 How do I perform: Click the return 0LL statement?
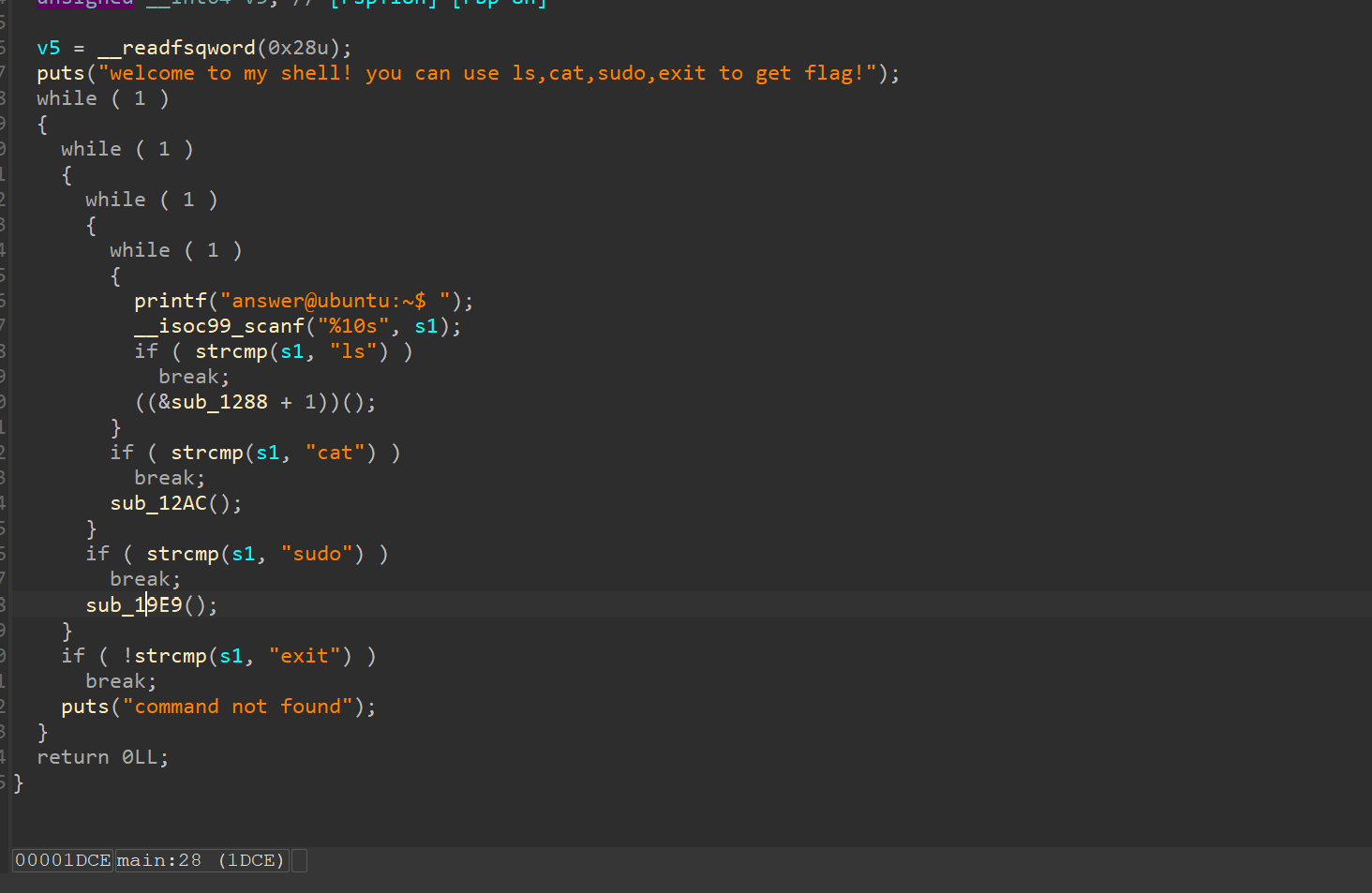point(102,757)
